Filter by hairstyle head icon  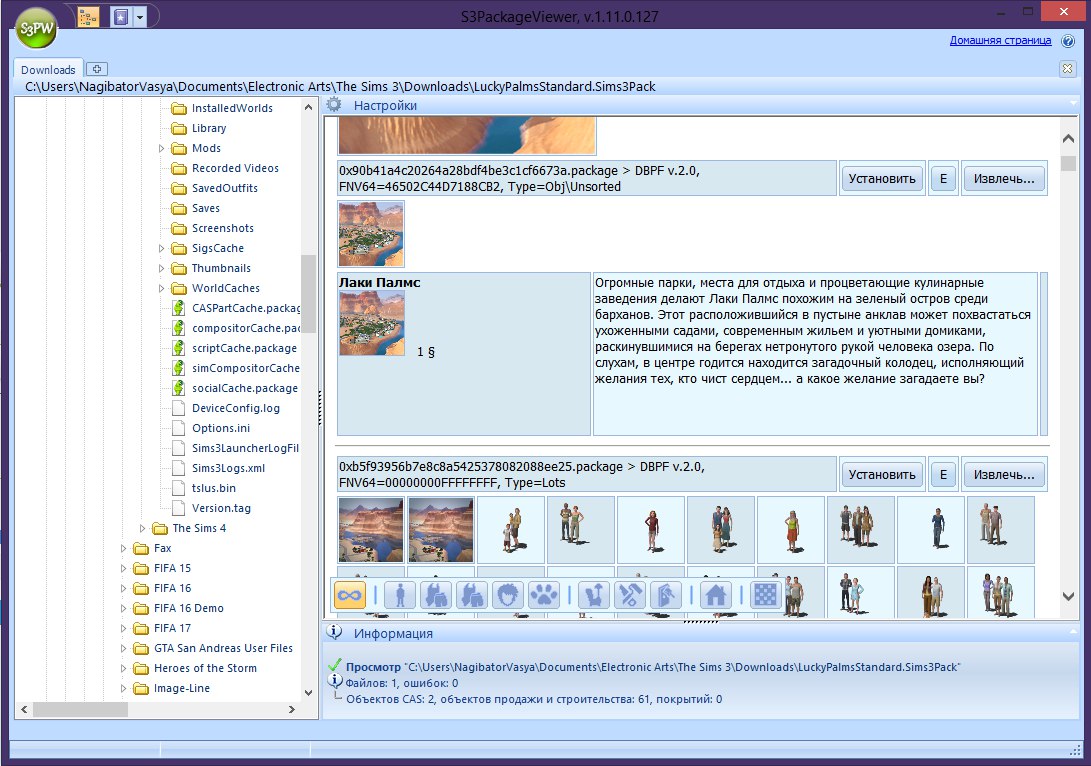[x=509, y=596]
